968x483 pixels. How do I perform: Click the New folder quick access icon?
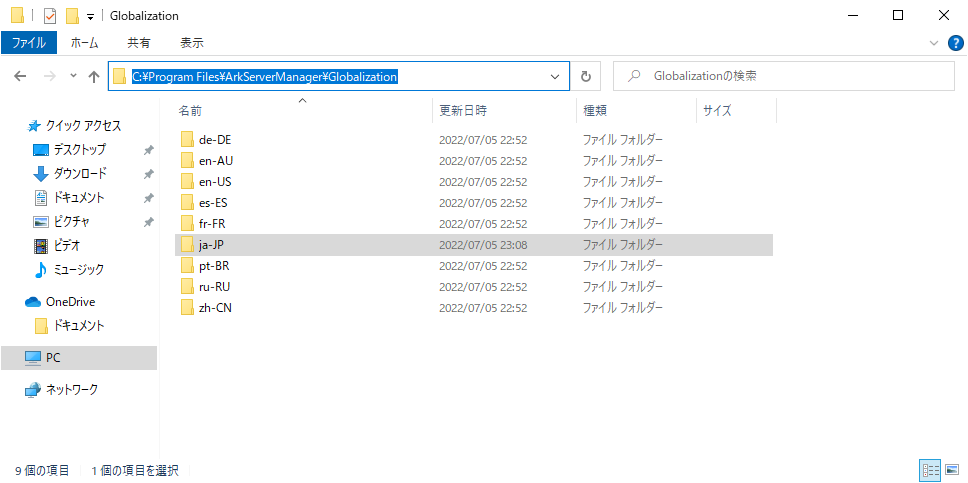click(72, 15)
